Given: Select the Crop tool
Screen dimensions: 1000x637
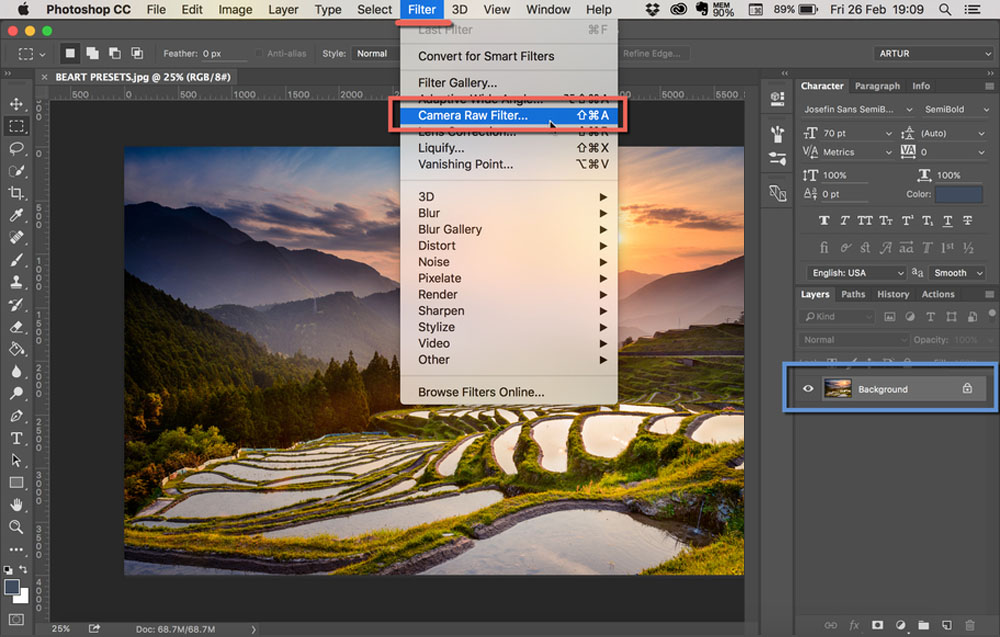Looking at the screenshot, I should [x=15, y=191].
